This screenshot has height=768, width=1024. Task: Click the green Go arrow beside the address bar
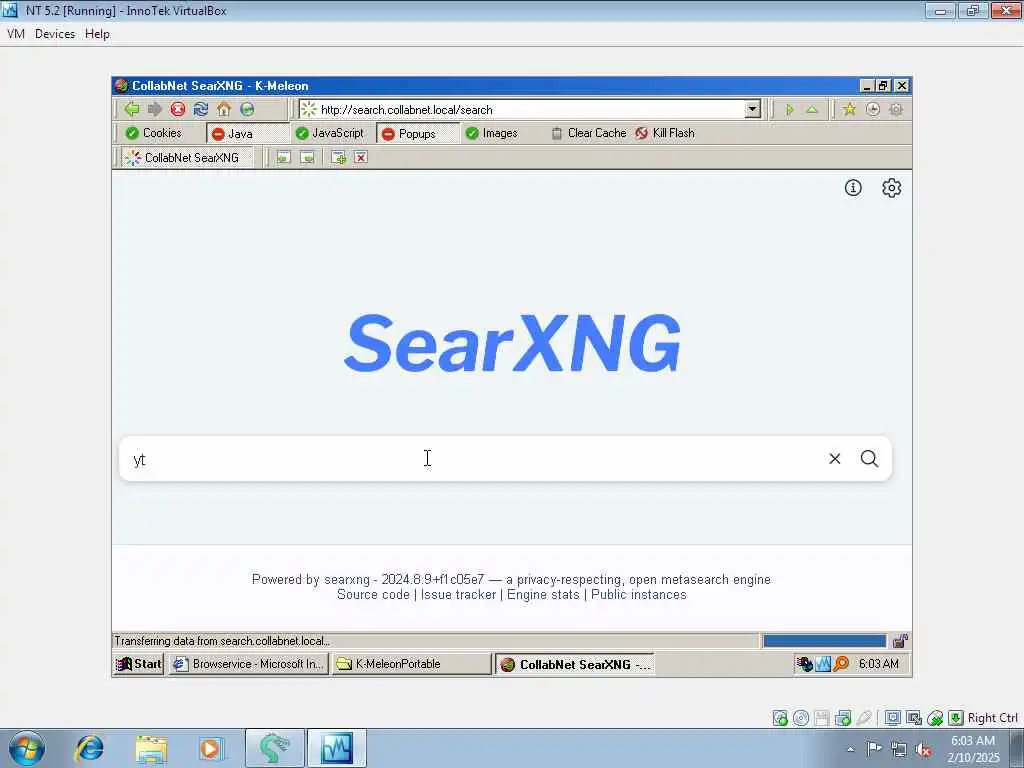point(789,110)
